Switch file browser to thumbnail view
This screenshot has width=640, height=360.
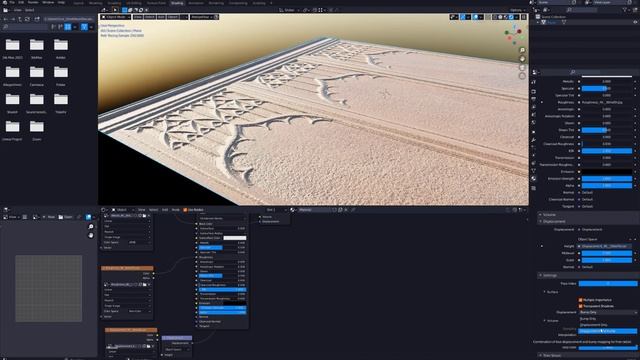(68, 27)
